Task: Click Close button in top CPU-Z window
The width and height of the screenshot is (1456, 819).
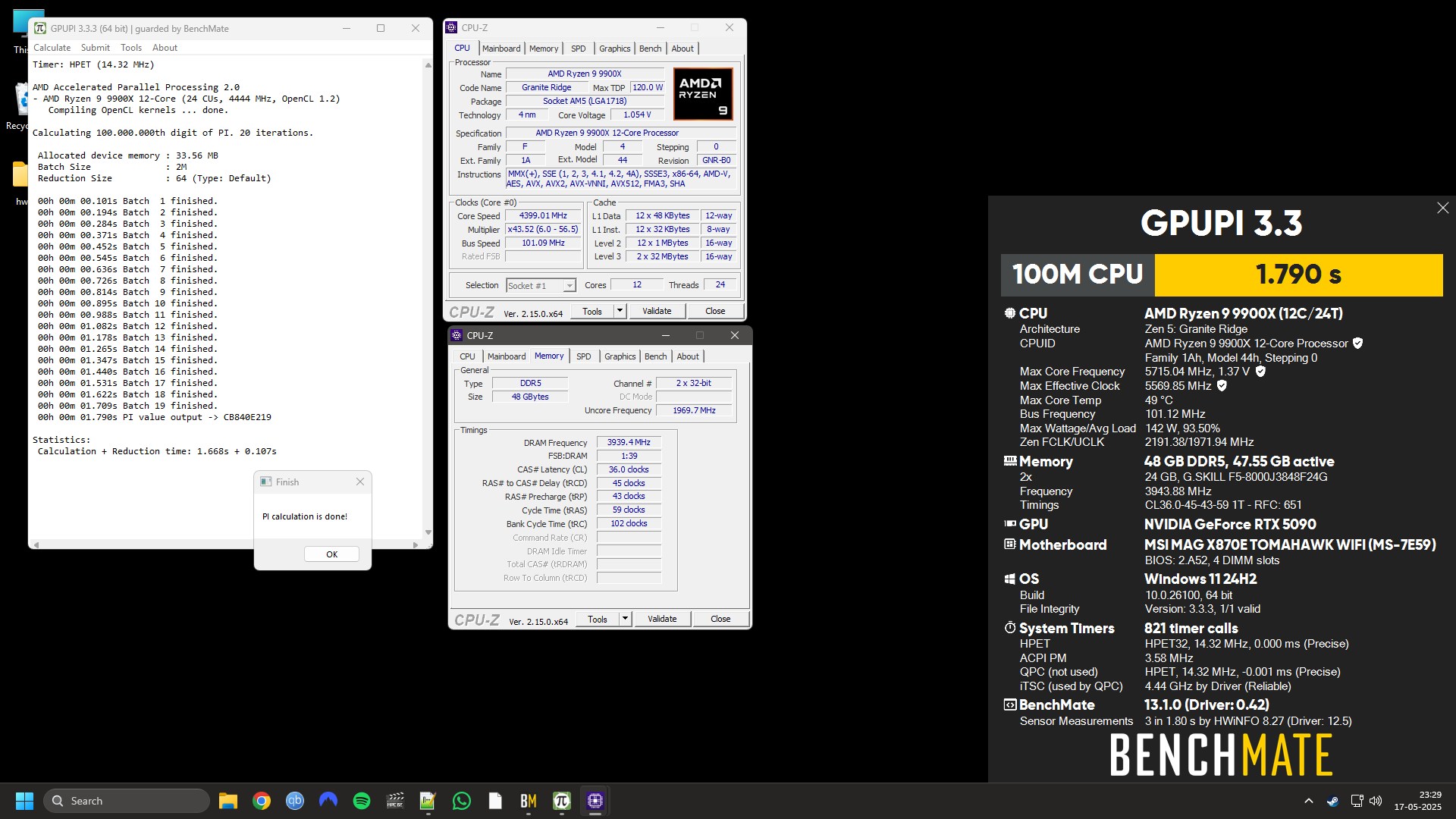Action: 715,311
